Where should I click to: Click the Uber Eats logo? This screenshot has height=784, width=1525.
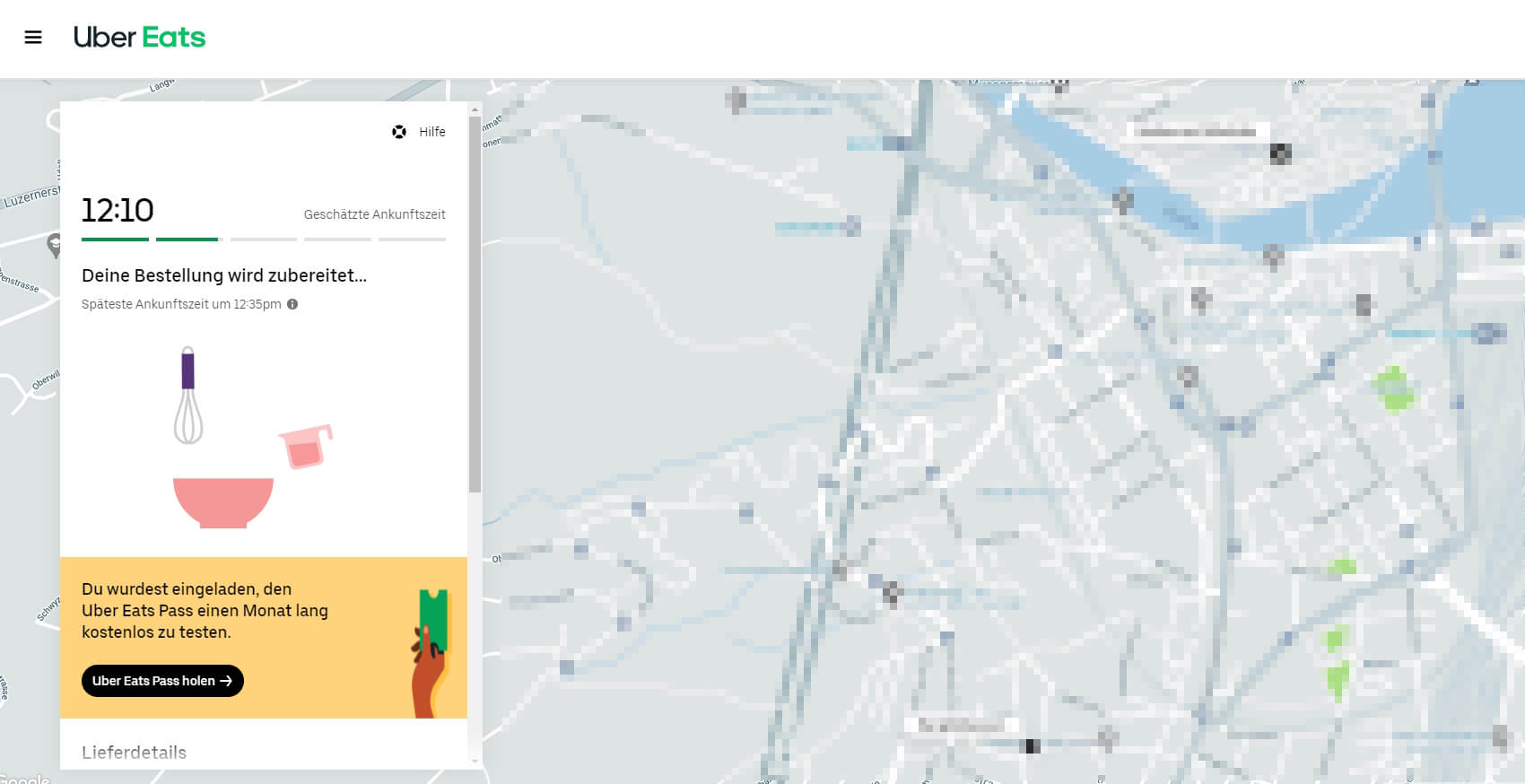(x=139, y=38)
